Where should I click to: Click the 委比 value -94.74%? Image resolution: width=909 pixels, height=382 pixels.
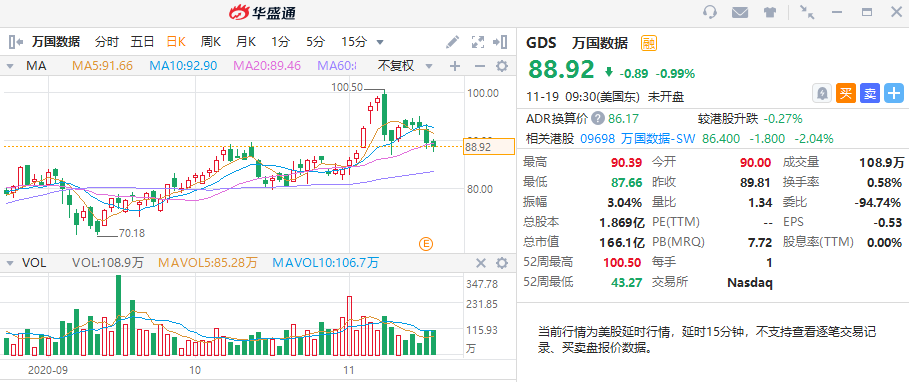(x=878, y=202)
